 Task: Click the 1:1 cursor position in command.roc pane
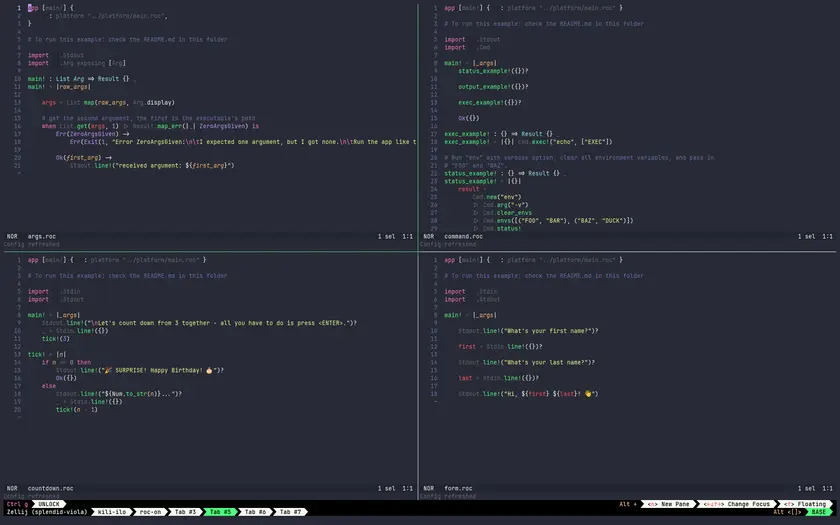[827, 236]
